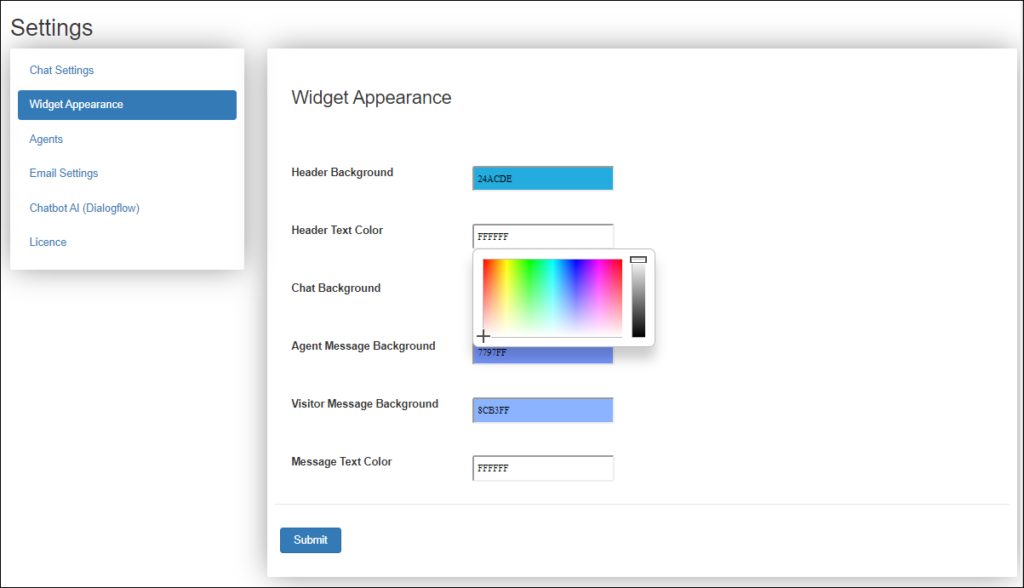Click the crosshair marker in the color palette
The image size is (1024, 588).
tap(483, 336)
